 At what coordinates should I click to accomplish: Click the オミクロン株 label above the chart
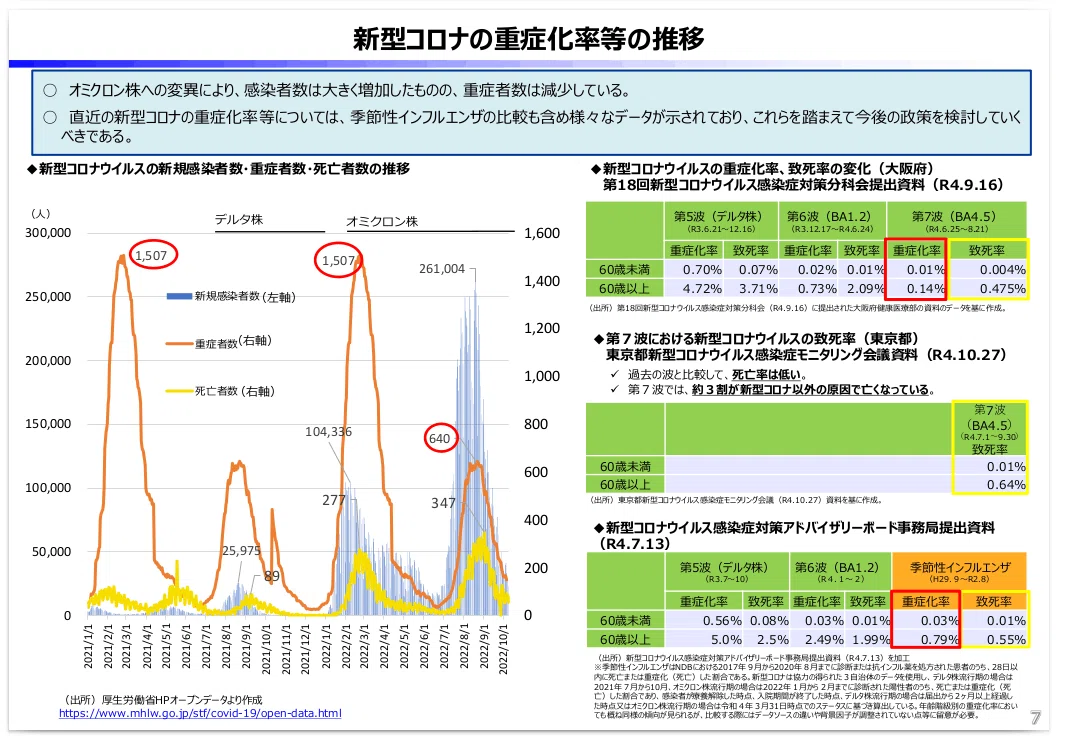click(382, 221)
